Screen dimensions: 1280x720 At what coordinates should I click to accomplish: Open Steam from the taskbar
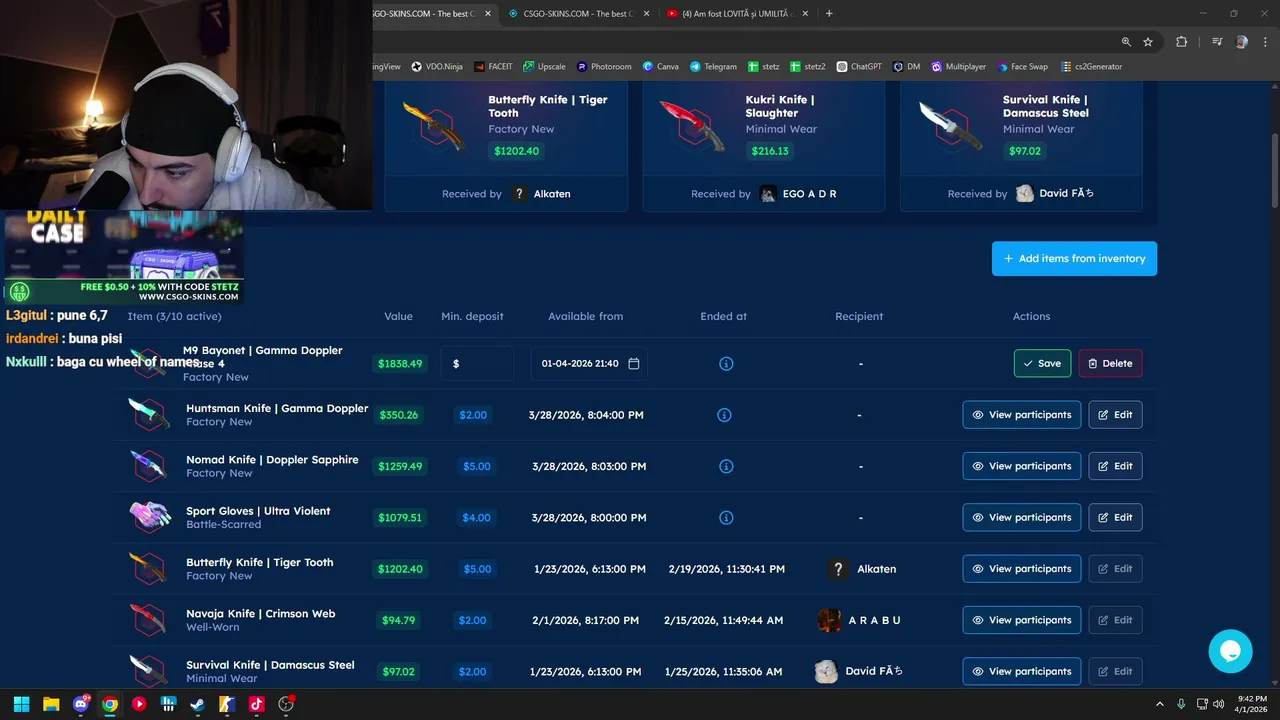(198, 704)
